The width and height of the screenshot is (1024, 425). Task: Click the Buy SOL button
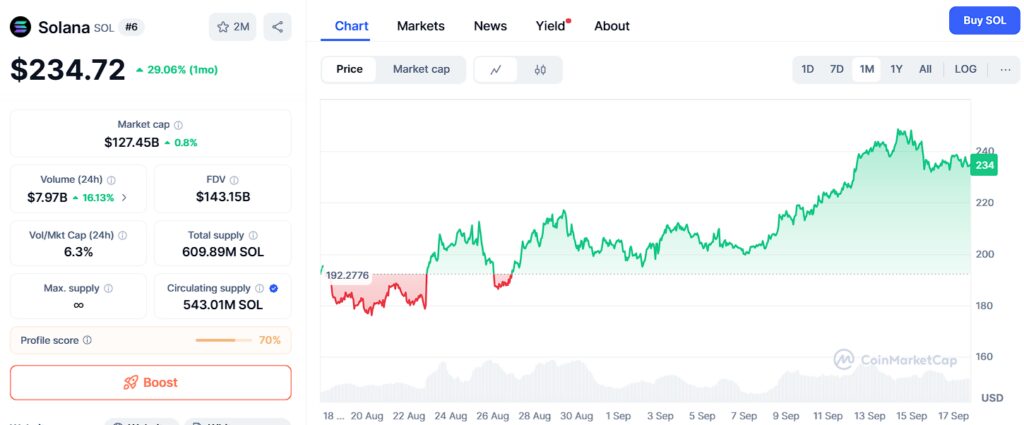pos(984,20)
